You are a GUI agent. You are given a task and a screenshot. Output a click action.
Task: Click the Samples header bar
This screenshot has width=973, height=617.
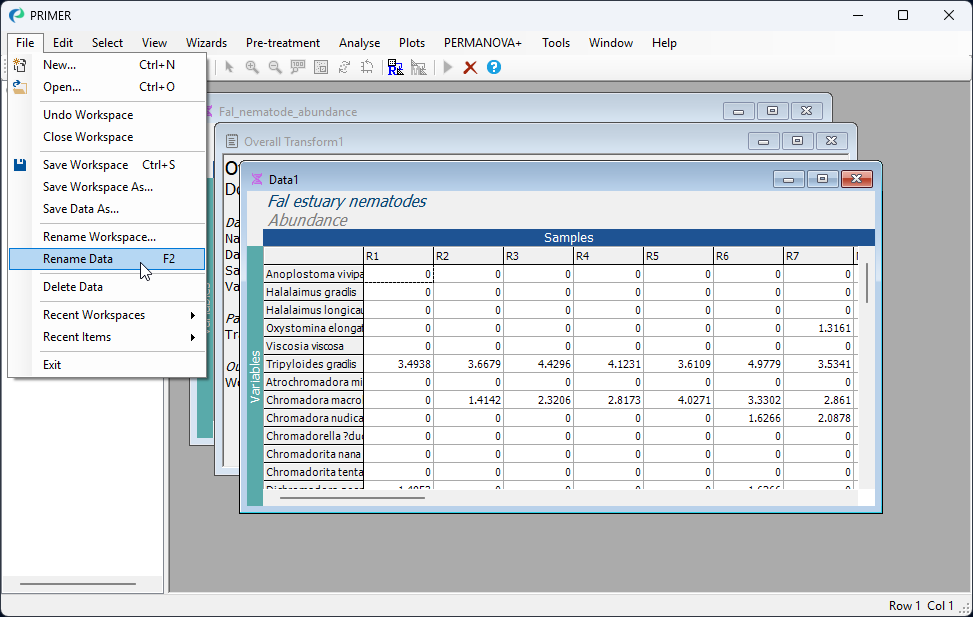pyautogui.click(x=568, y=238)
